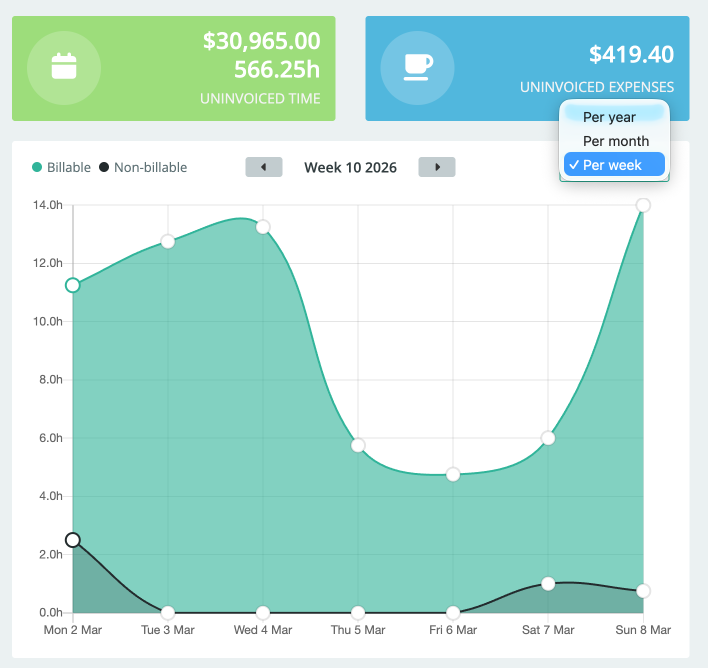708x668 pixels.
Task: Go to previous week with left arrow
Action: click(264, 167)
